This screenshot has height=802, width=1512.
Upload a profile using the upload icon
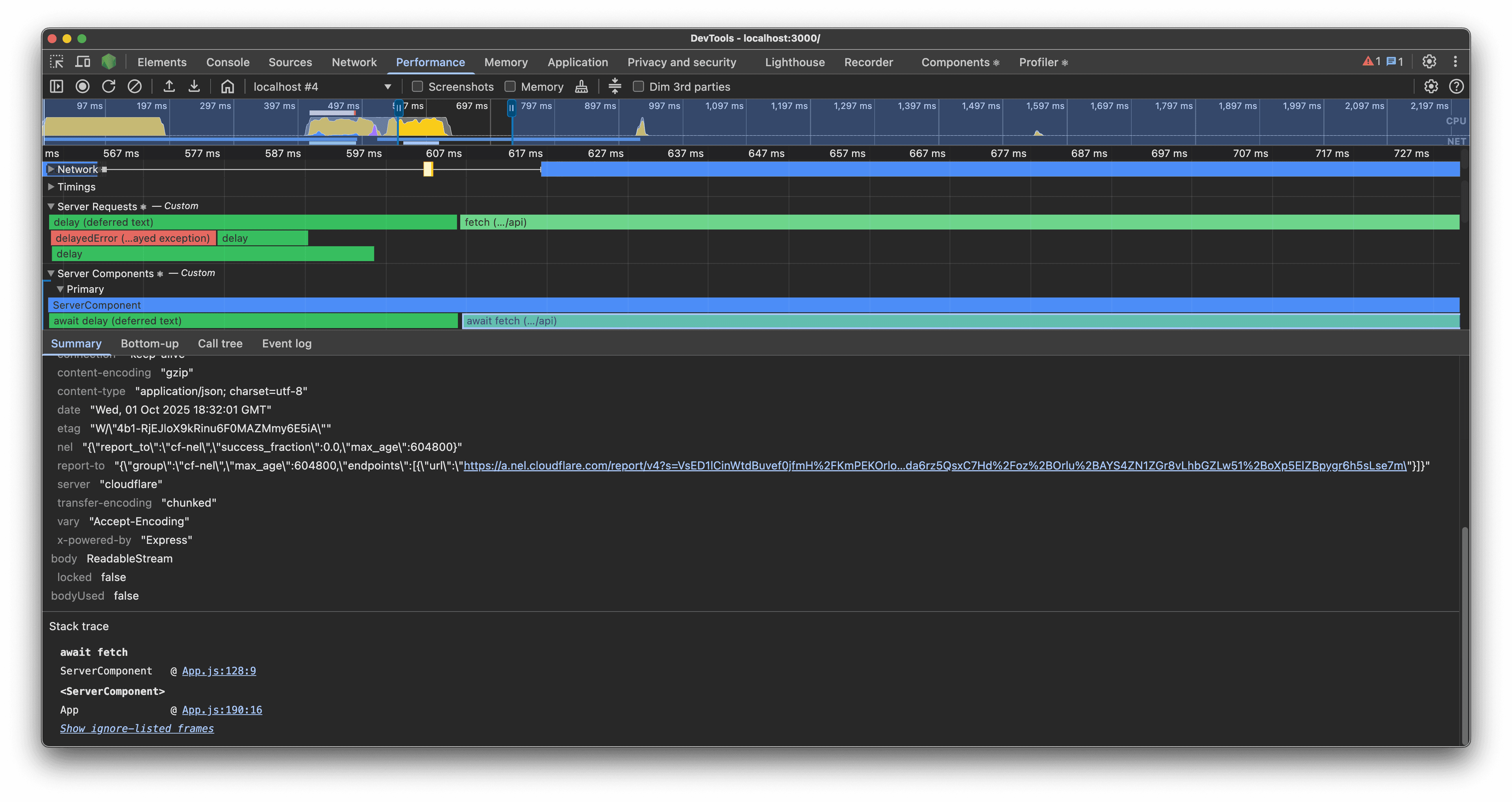coord(169,86)
